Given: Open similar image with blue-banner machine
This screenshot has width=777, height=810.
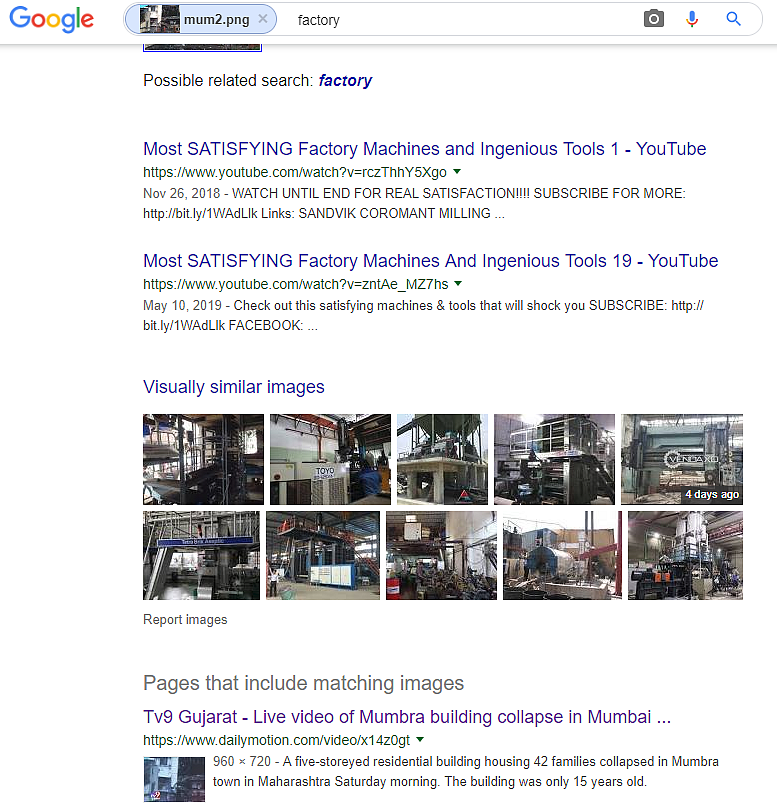Looking at the screenshot, I should 201,555.
